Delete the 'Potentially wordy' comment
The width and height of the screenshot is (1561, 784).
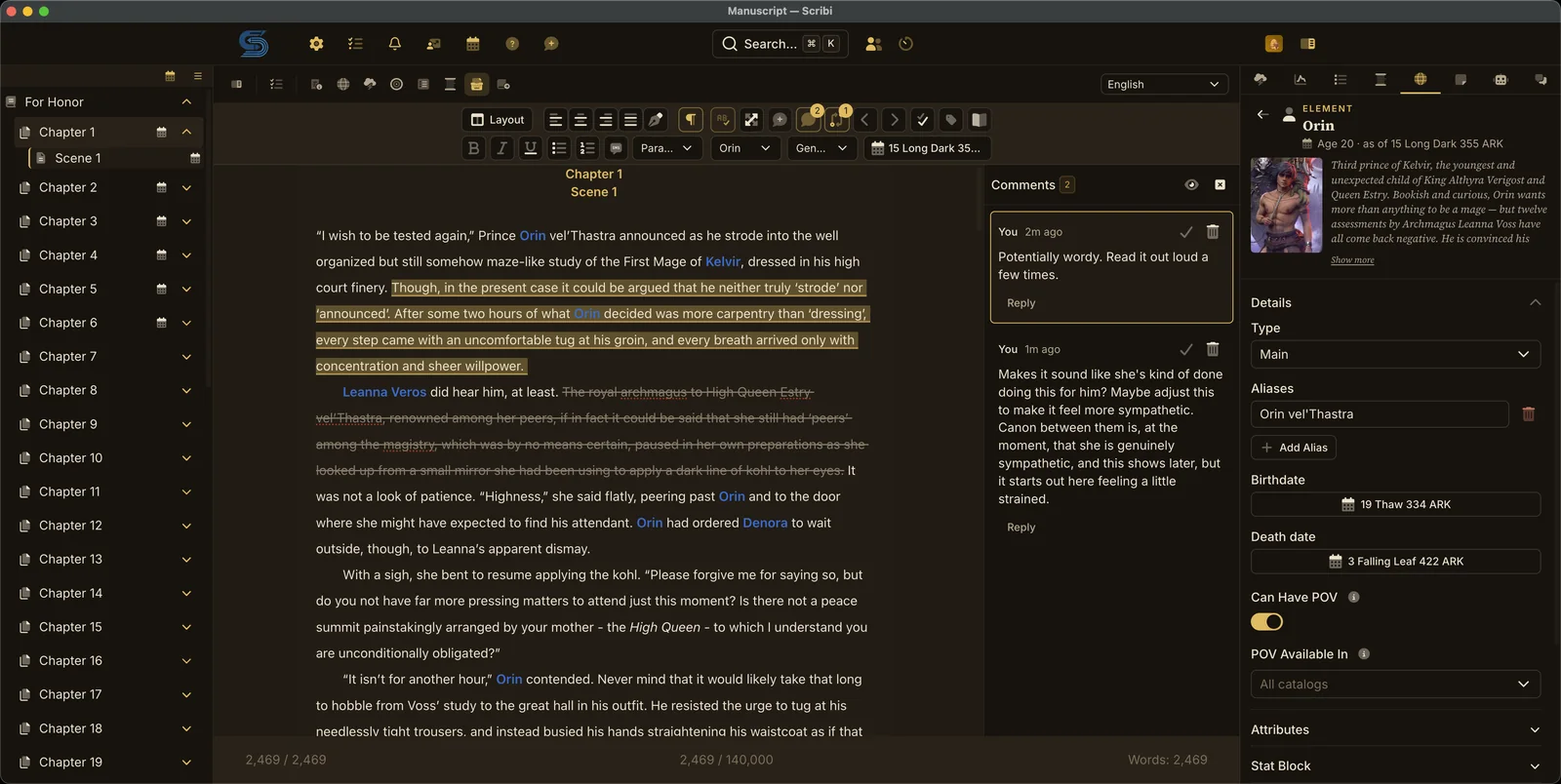(1213, 232)
